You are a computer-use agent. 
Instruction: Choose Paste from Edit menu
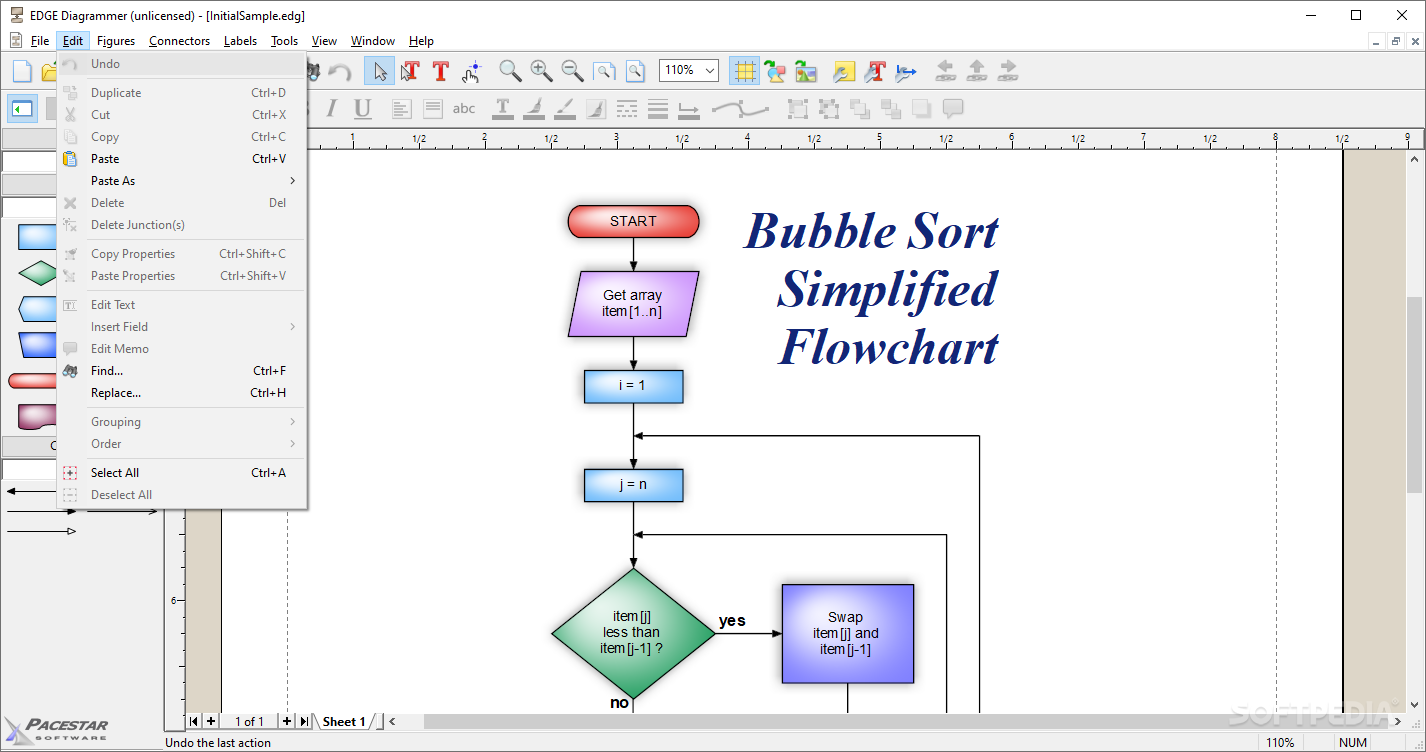182,159
